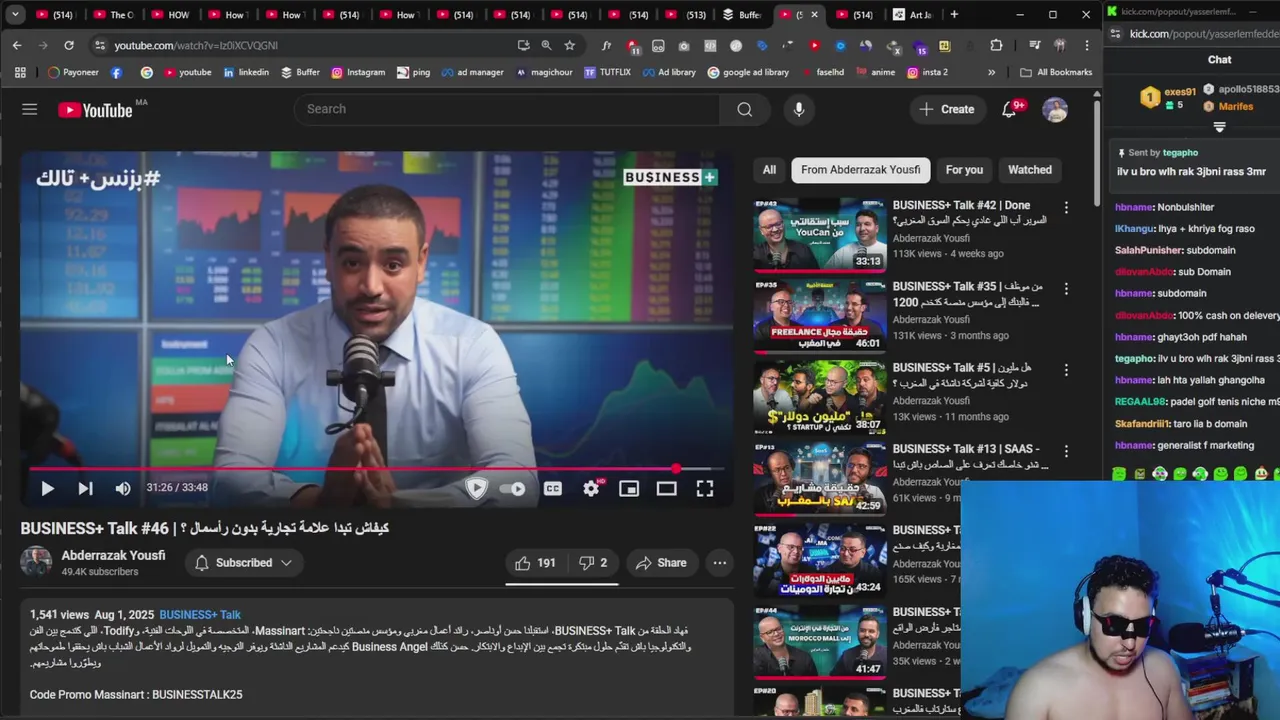This screenshot has height=720, width=1280.
Task: Go back in the browser
Action: 17,45
